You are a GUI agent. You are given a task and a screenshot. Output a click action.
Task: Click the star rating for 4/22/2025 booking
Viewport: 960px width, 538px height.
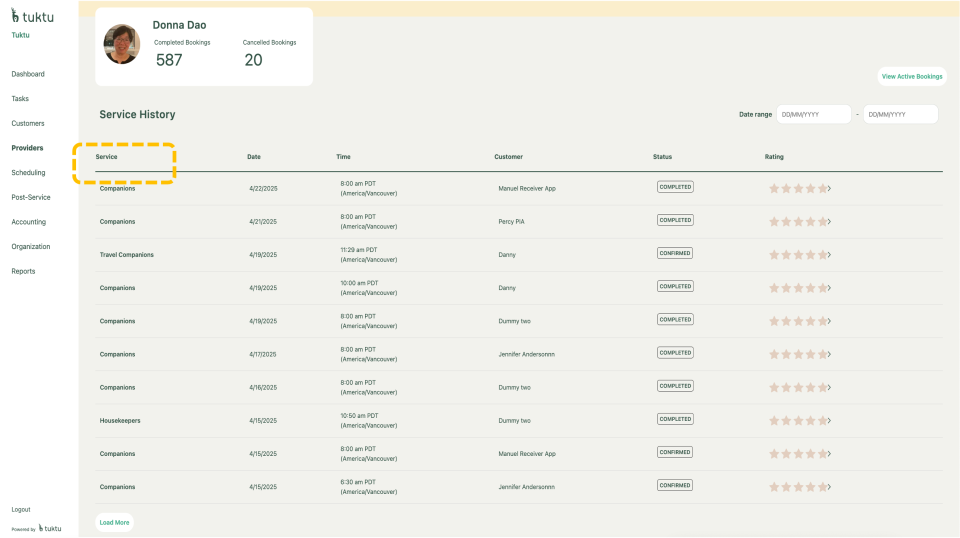[x=797, y=188]
